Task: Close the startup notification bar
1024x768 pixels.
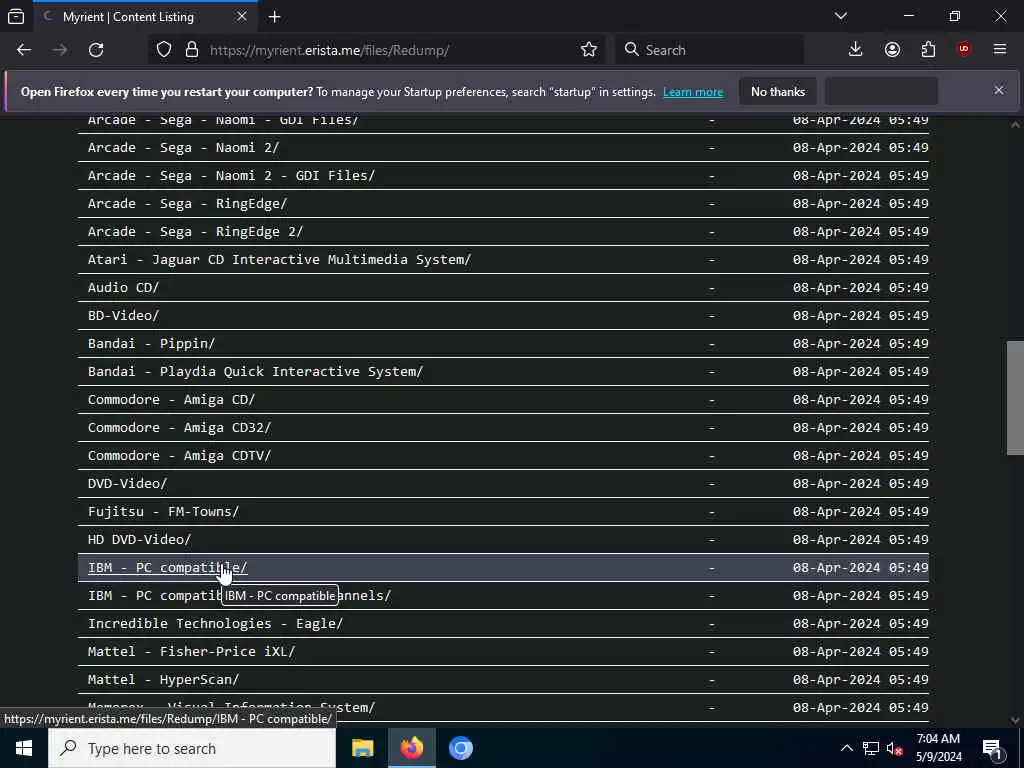Action: click(999, 90)
